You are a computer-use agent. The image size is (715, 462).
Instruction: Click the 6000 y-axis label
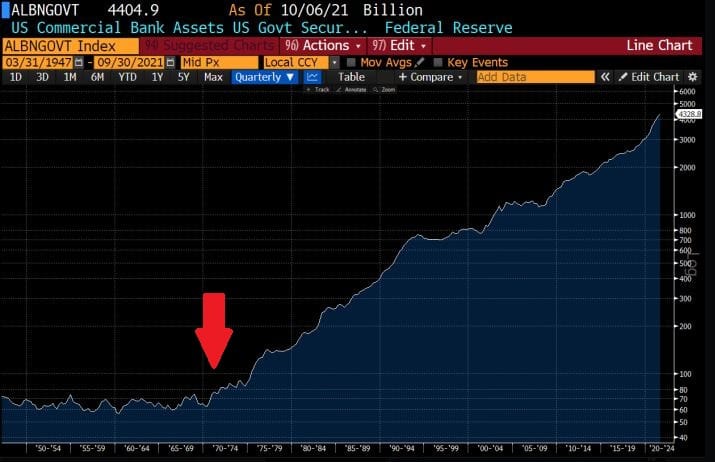click(688, 91)
